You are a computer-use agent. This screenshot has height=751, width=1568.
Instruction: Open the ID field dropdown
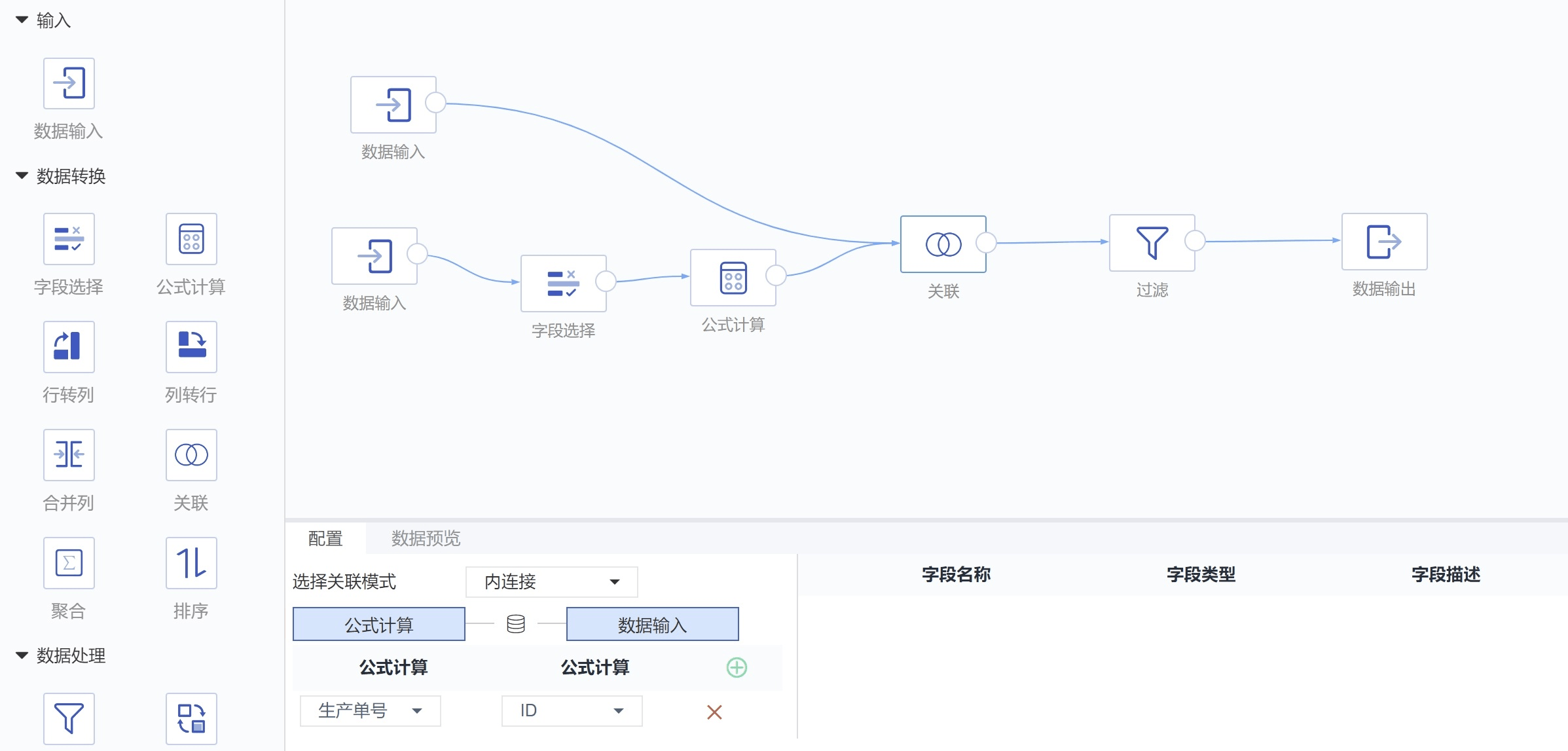(x=572, y=710)
